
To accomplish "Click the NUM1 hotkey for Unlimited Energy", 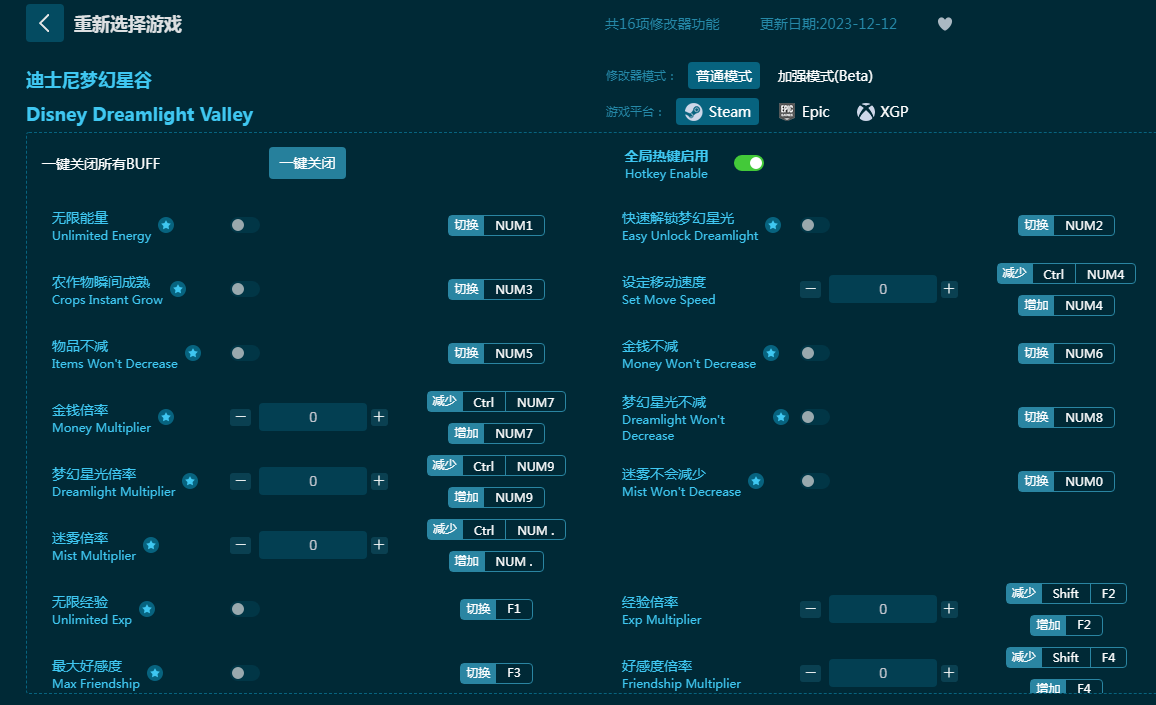I will tap(496, 226).
